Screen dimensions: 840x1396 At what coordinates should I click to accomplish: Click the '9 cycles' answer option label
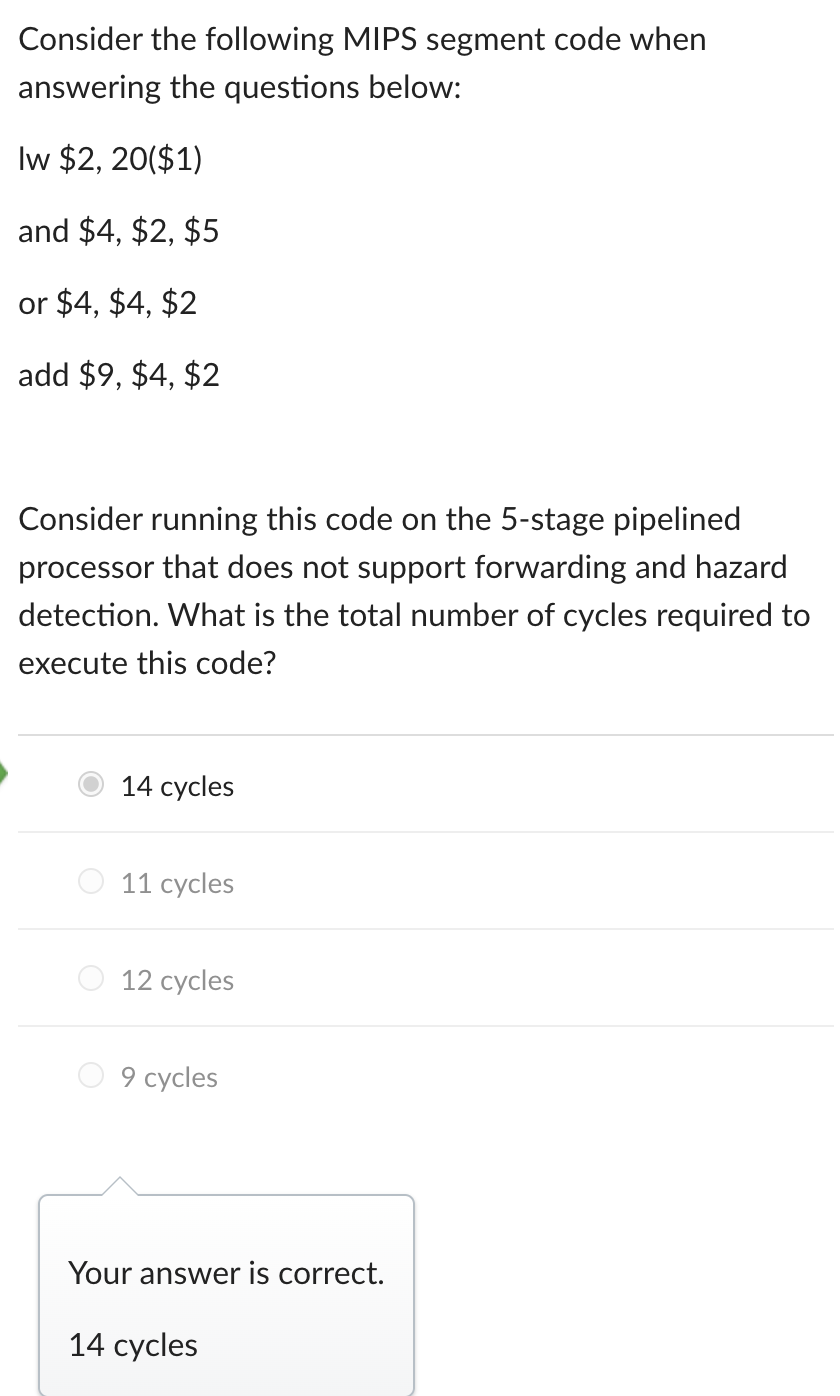coord(169,1078)
